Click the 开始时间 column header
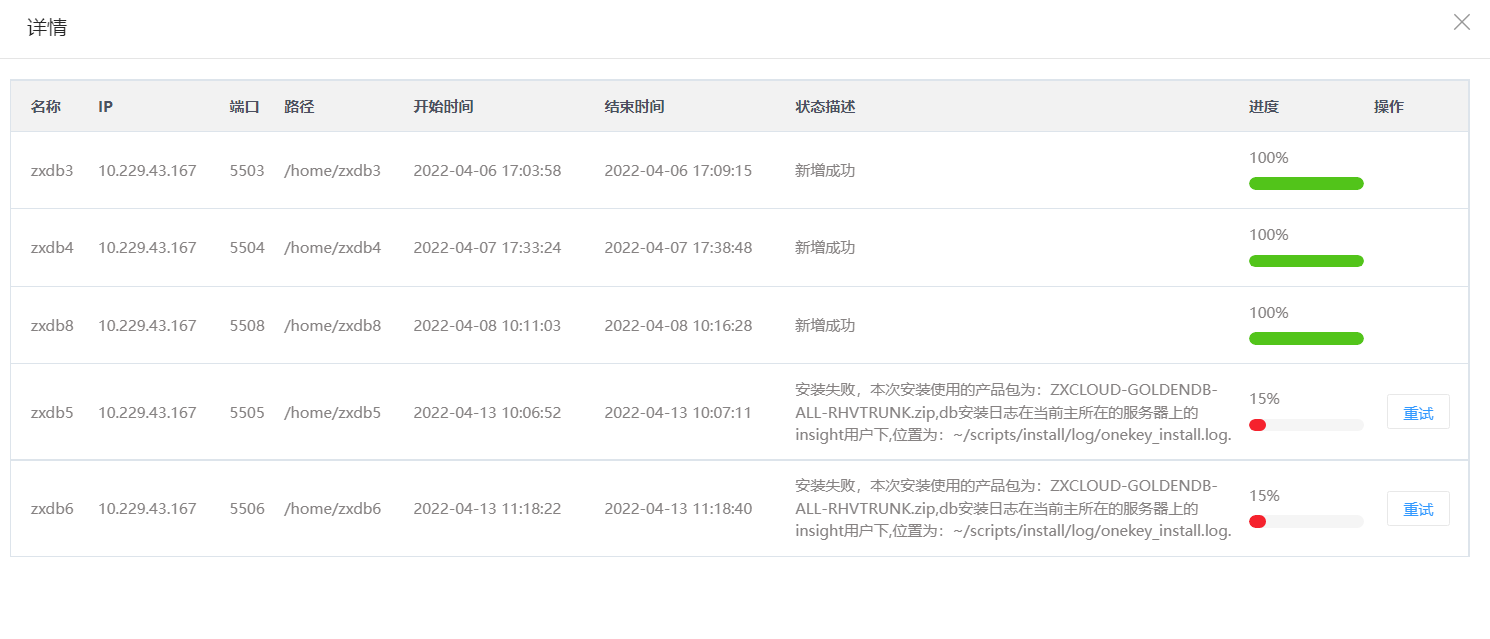This screenshot has width=1490, height=639. [x=443, y=106]
